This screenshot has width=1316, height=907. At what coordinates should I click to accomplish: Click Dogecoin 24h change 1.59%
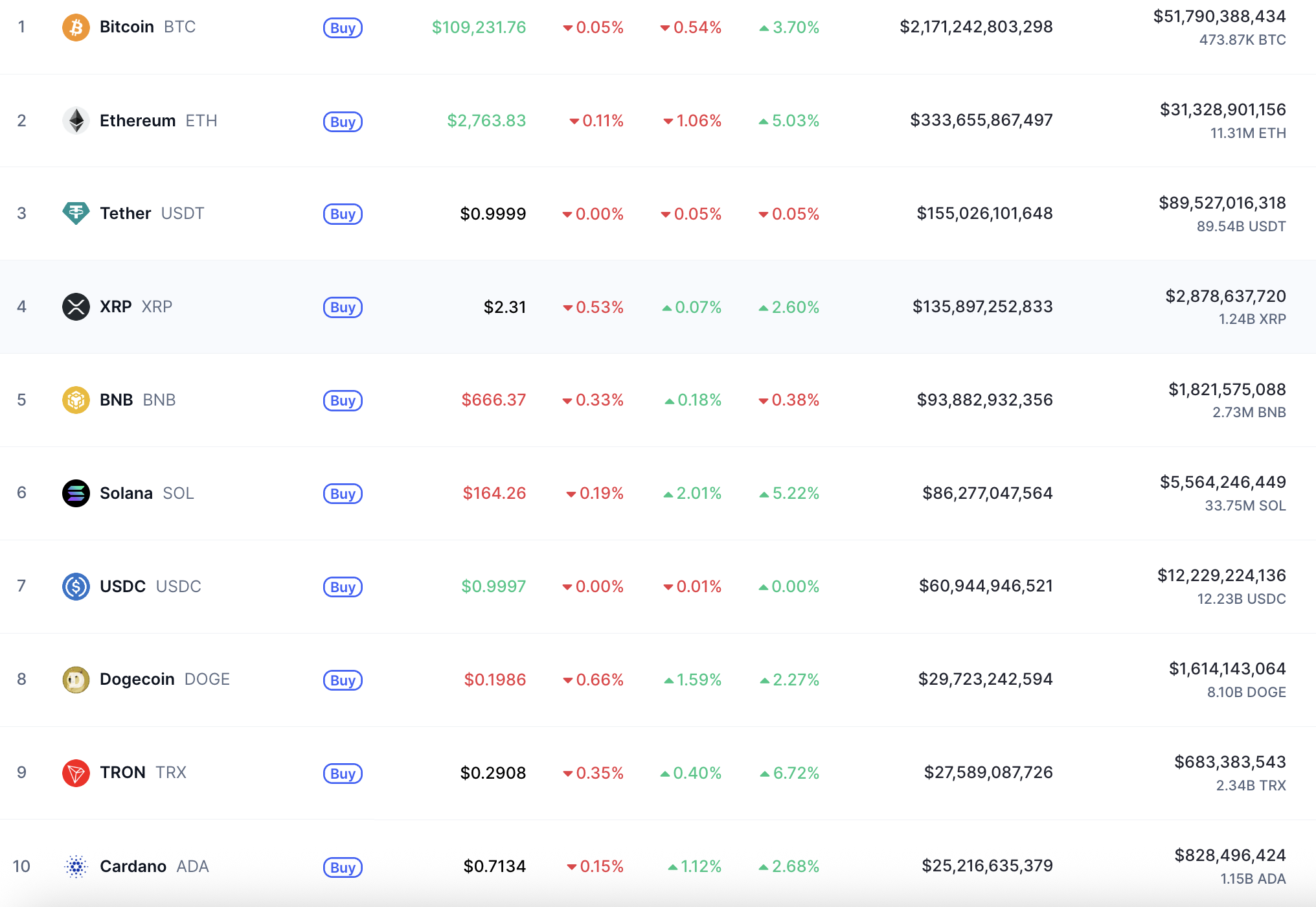pos(692,680)
